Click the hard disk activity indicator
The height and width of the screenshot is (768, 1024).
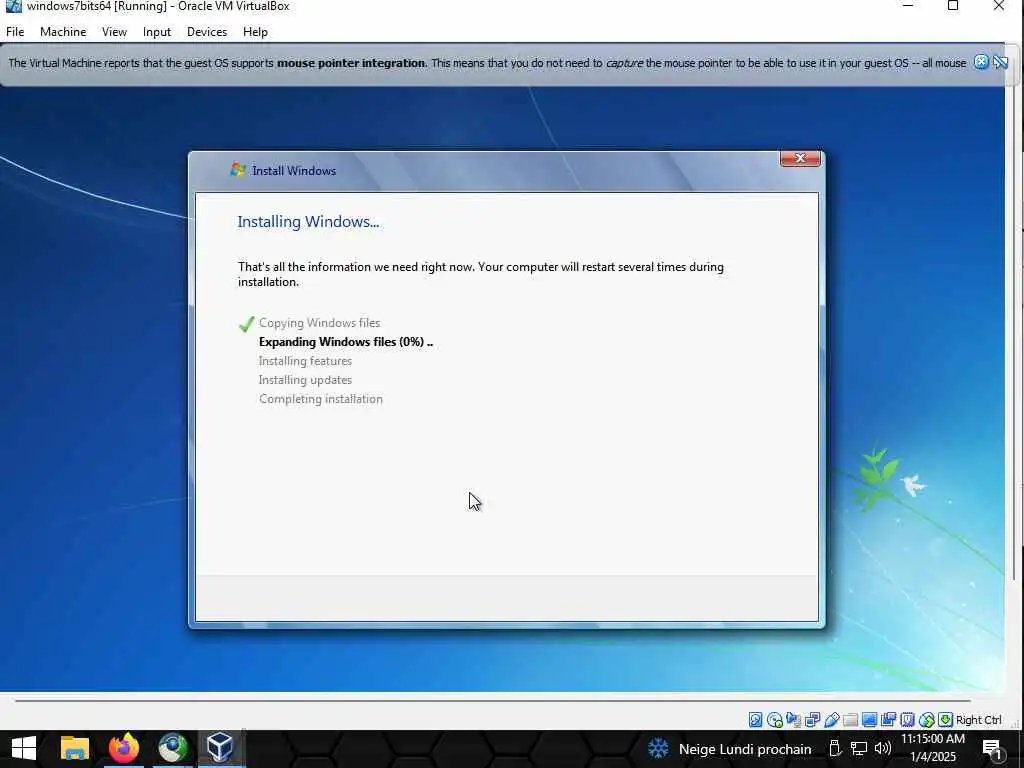click(x=756, y=720)
